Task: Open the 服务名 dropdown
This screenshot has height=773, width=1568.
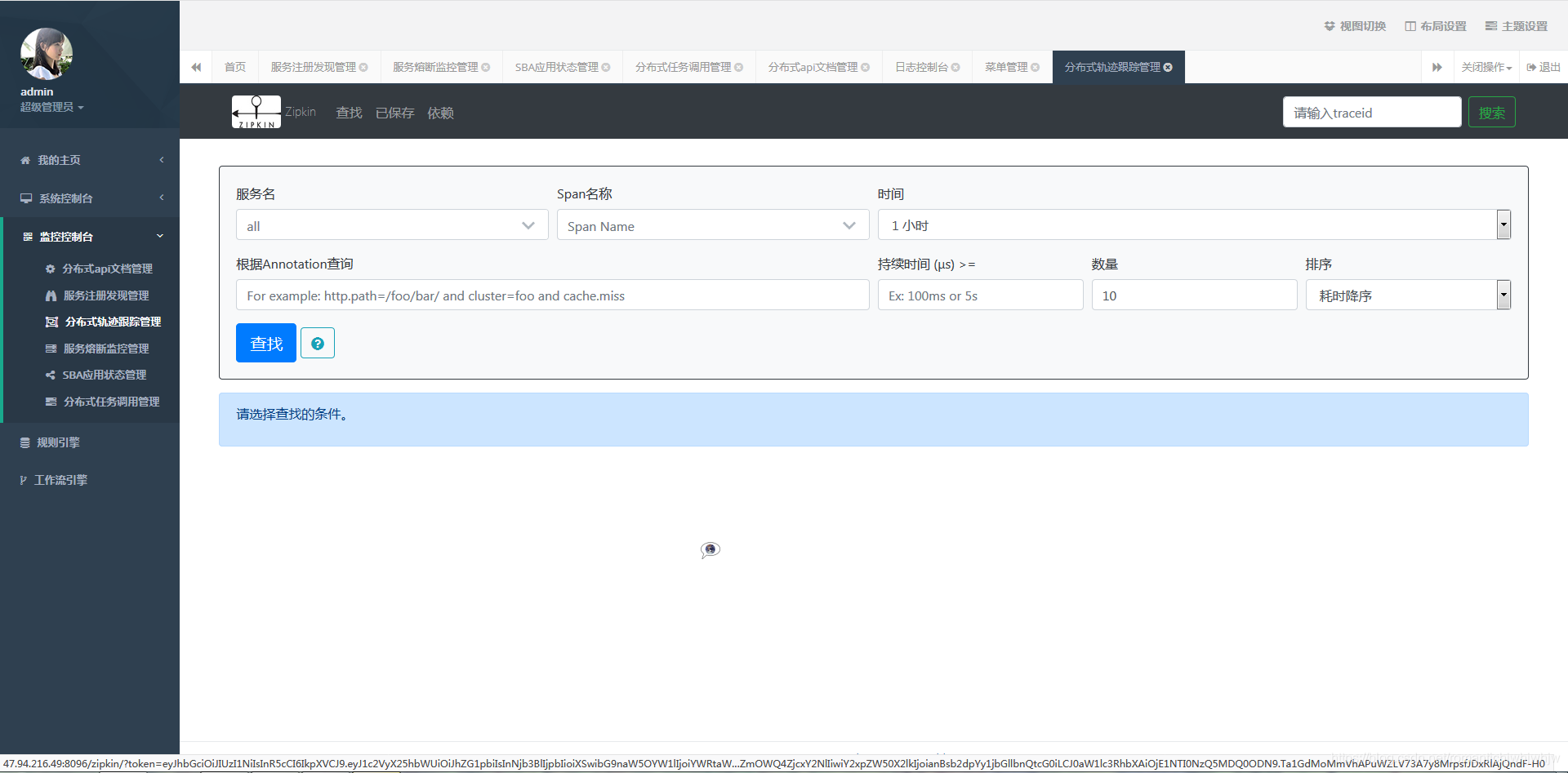Action: (392, 225)
